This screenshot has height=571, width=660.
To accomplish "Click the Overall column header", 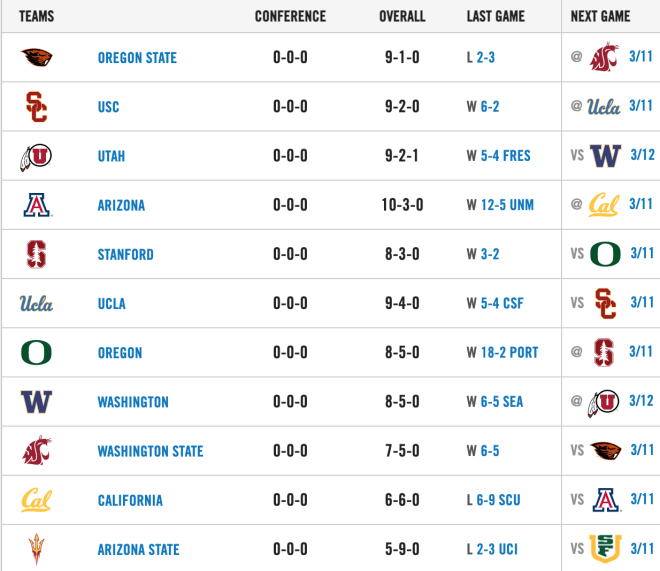I will pos(402,16).
